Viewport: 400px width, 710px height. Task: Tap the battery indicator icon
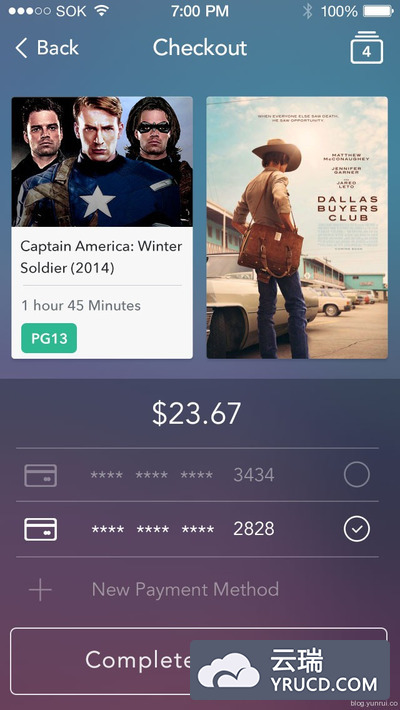[378, 11]
